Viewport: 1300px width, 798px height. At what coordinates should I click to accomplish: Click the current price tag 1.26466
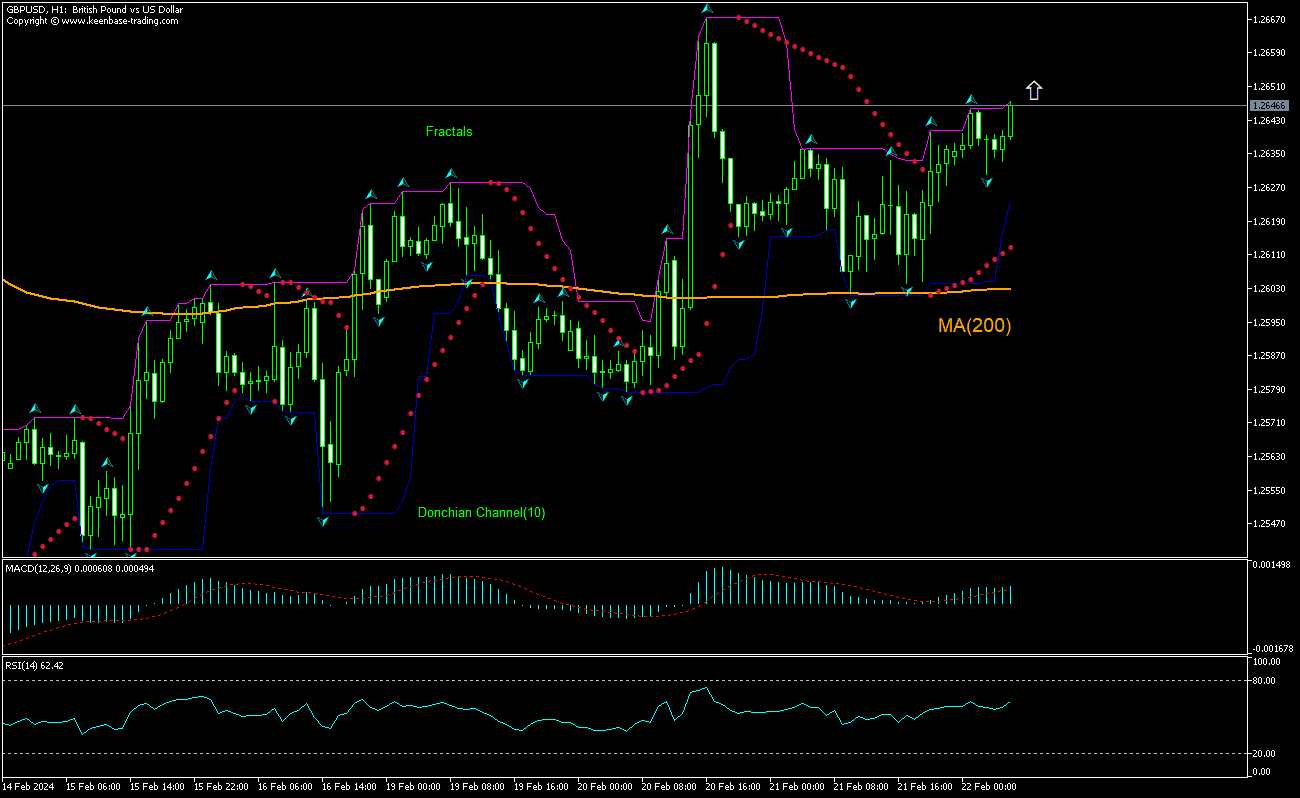coord(1268,105)
